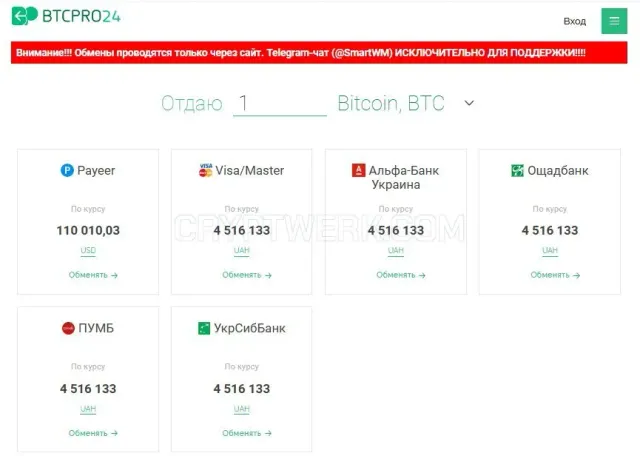This screenshot has width=640, height=456.
Task: Click the Visa/Master card title
Action: coord(249,170)
